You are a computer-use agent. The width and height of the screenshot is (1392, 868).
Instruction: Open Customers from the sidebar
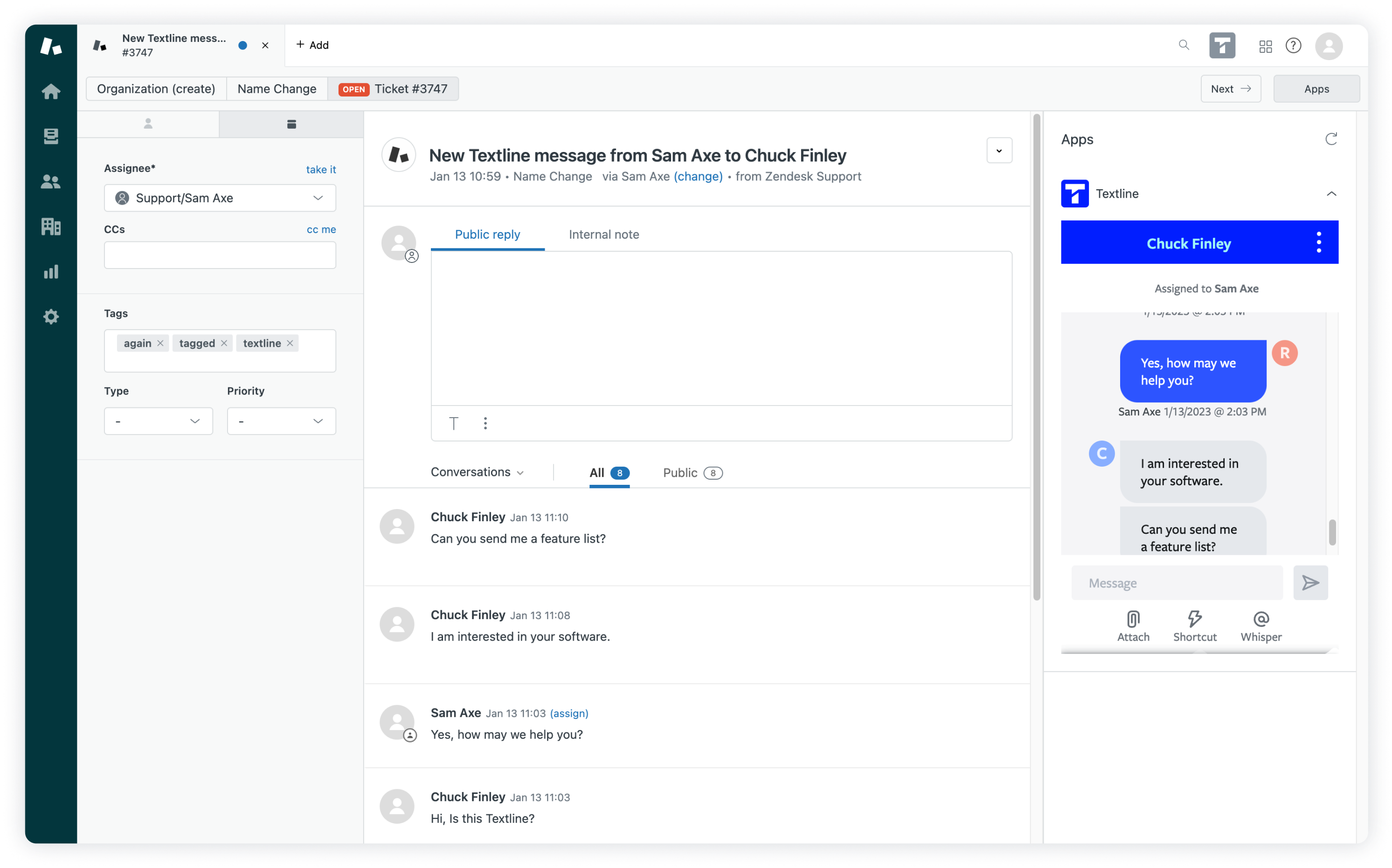point(50,181)
